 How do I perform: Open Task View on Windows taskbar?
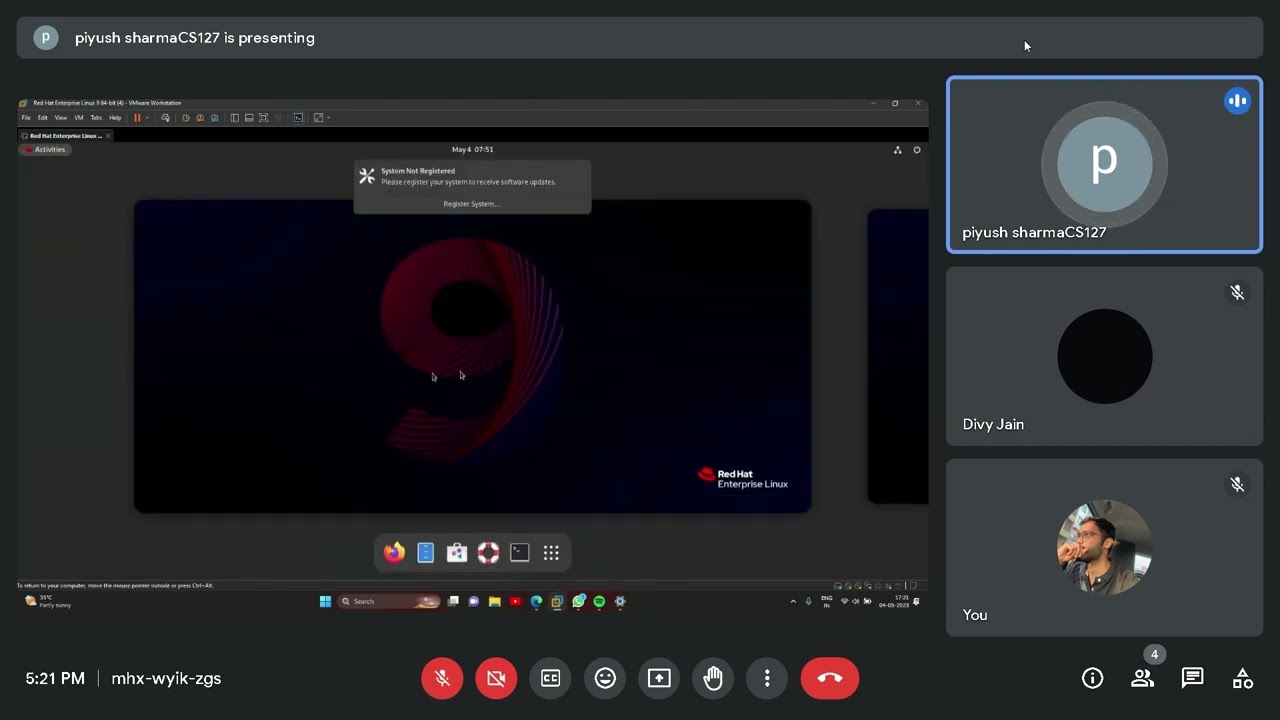tap(453, 601)
